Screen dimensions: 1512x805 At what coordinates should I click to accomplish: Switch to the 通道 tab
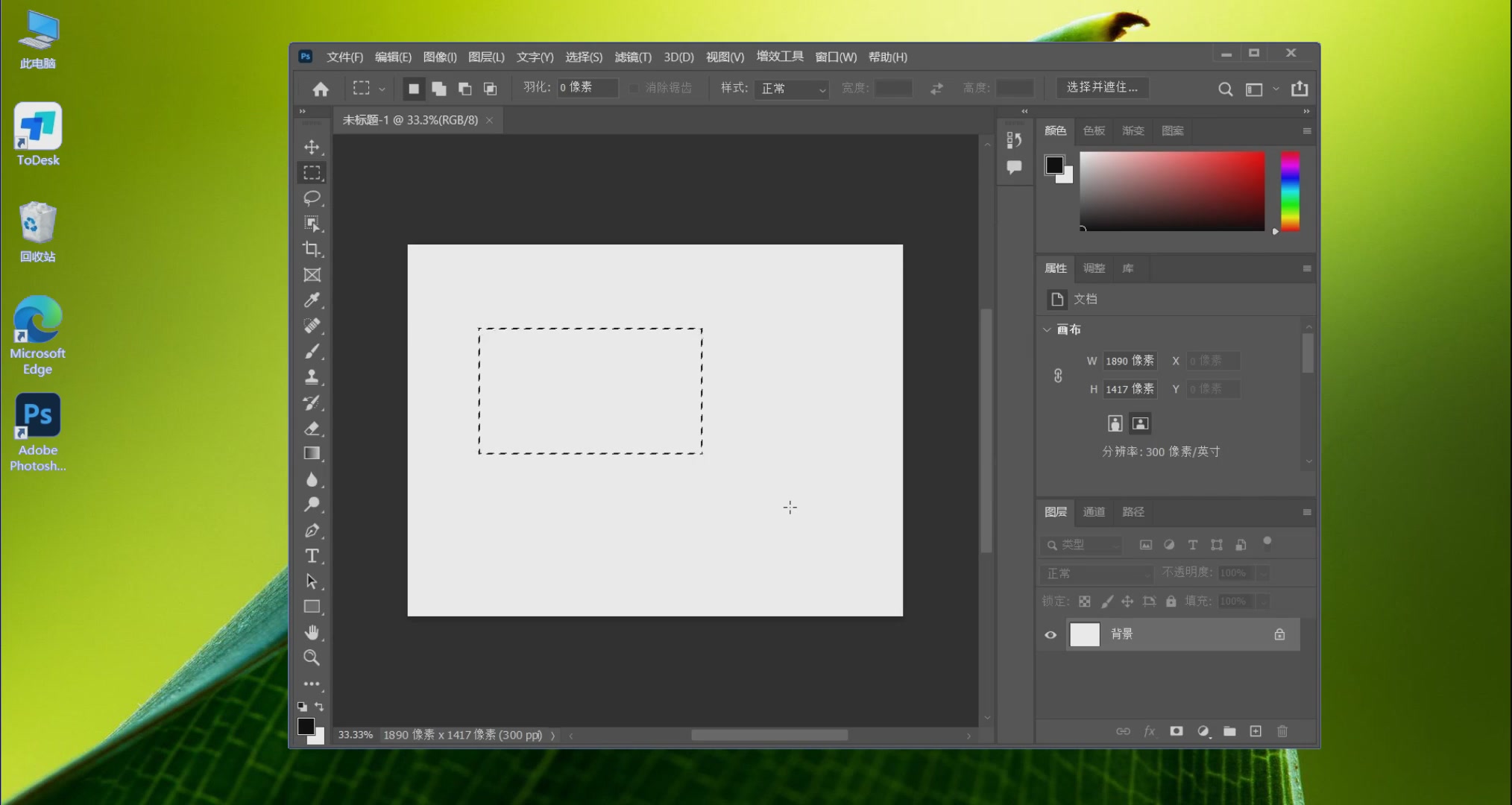point(1094,512)
